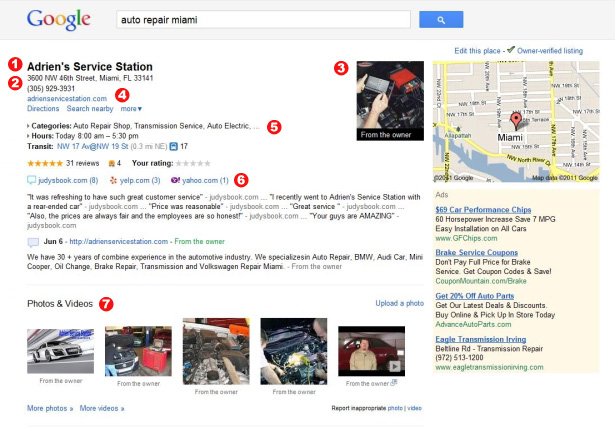Open More photos link
Image resolution: width=615 pixels, height=428 pixels.
click(50, 408)
